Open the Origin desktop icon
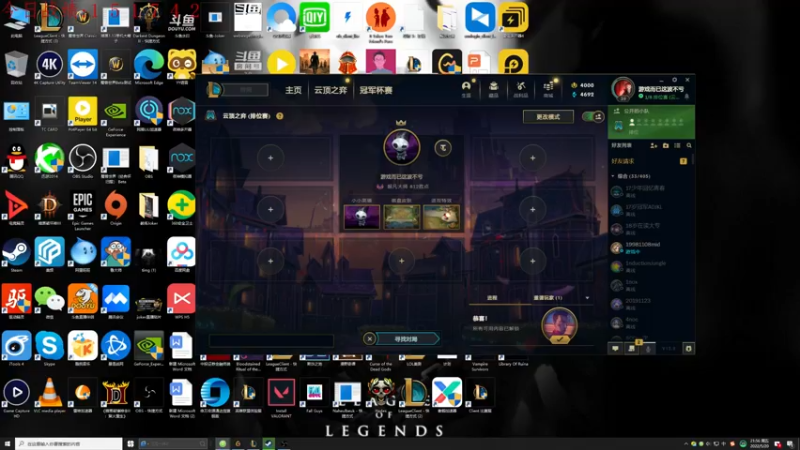Image resolution: width=800 pixels, height=450 pixels. click(x=115, y=208)
